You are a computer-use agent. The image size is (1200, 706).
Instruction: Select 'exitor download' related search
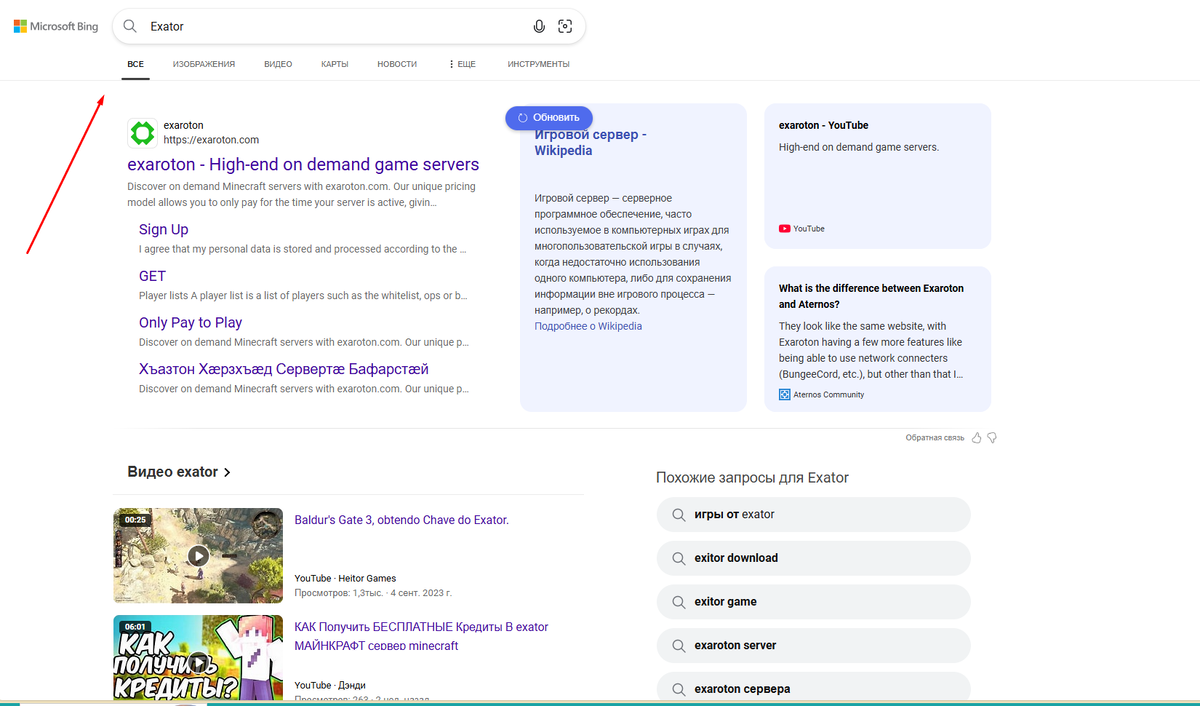pyautogui.click(x=813, y=558)
